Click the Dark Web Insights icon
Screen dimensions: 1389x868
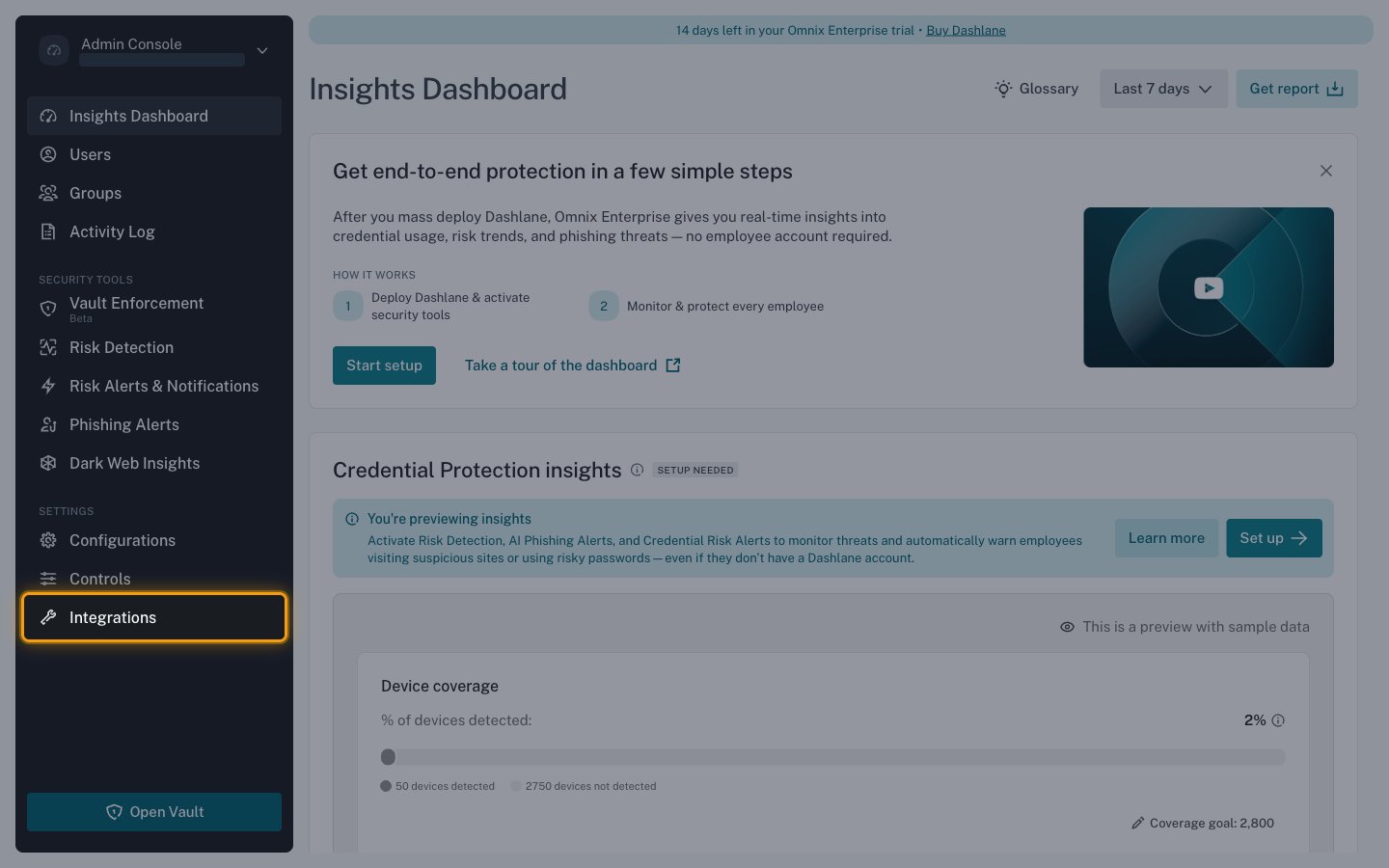coord(48,463)
